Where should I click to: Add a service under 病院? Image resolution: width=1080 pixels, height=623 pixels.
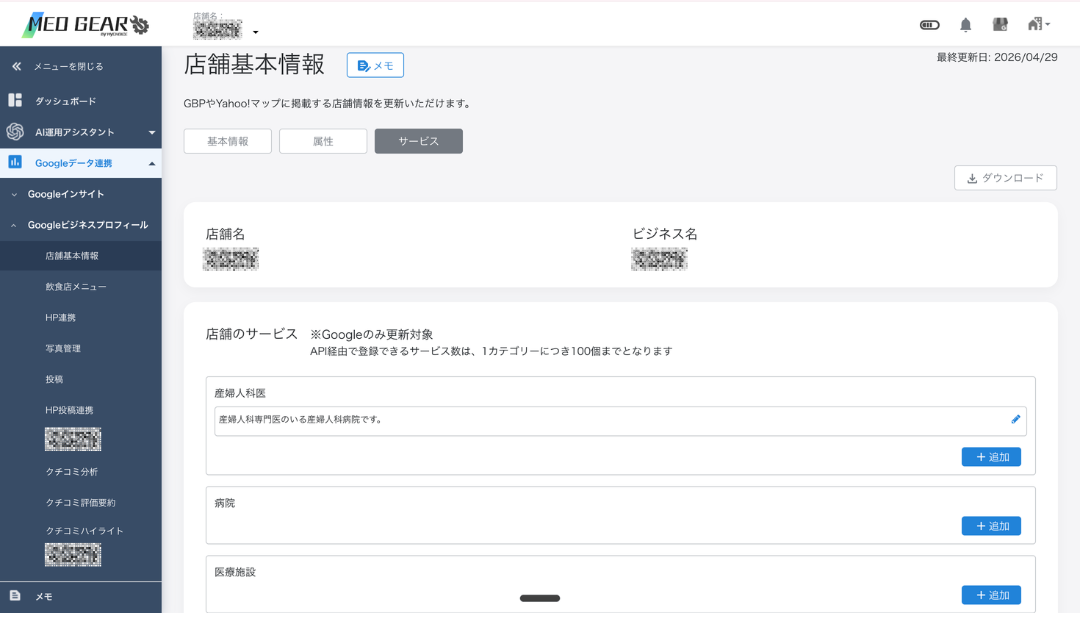(991, 526)
